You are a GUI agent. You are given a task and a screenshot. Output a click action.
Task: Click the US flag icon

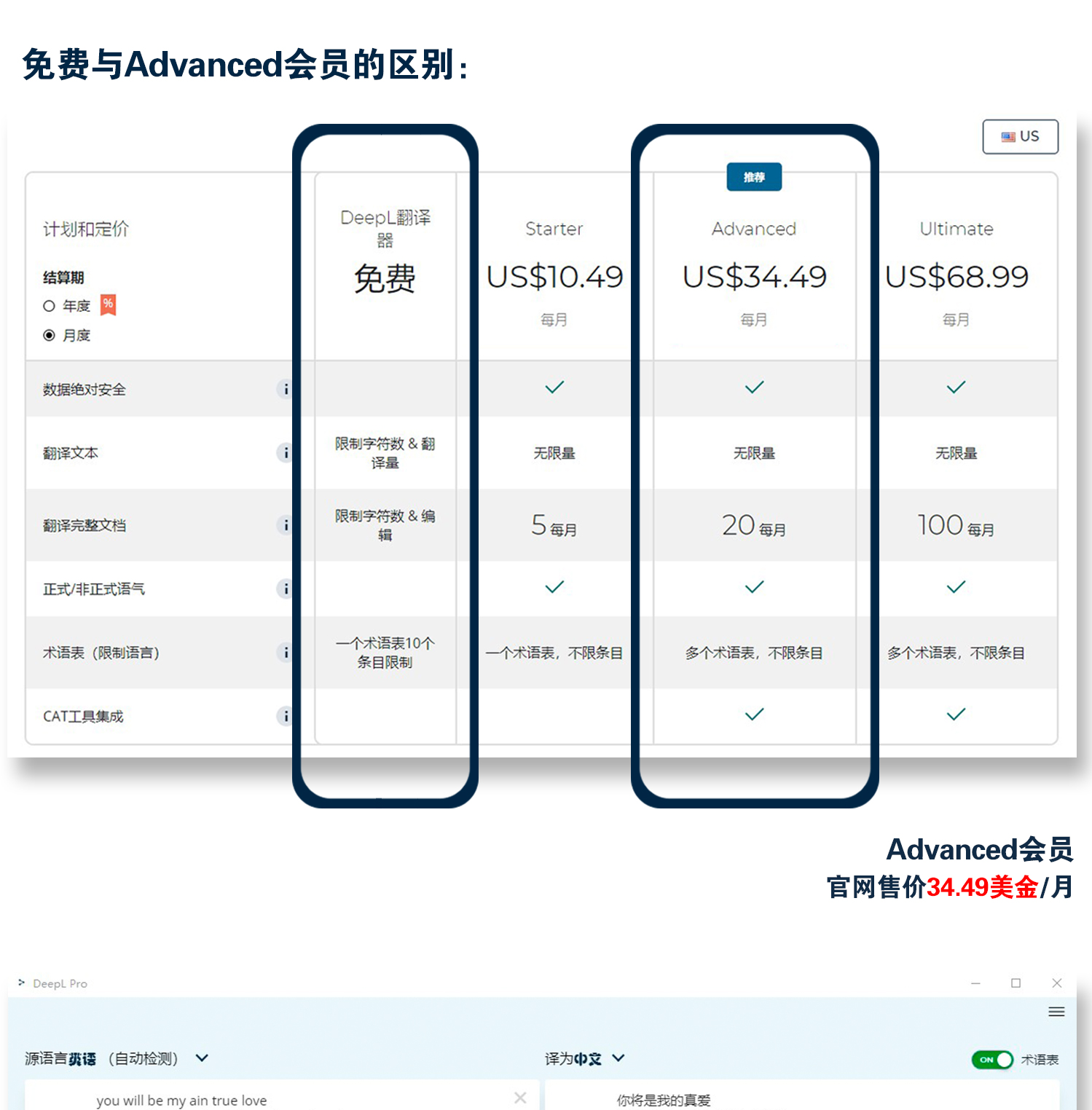point(1008,137)
